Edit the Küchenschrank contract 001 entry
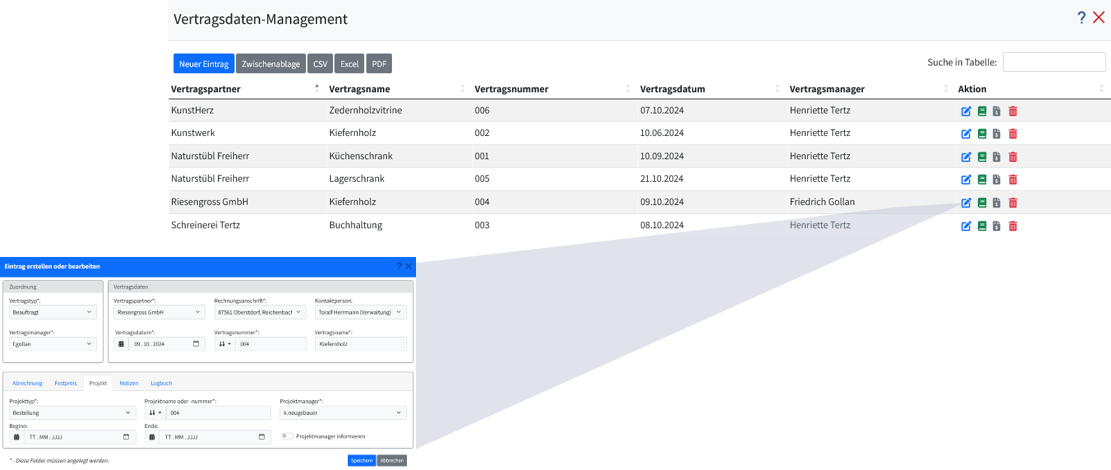Image resolution: width=1111 pixels, height=470 pixels. pos(965,157)
